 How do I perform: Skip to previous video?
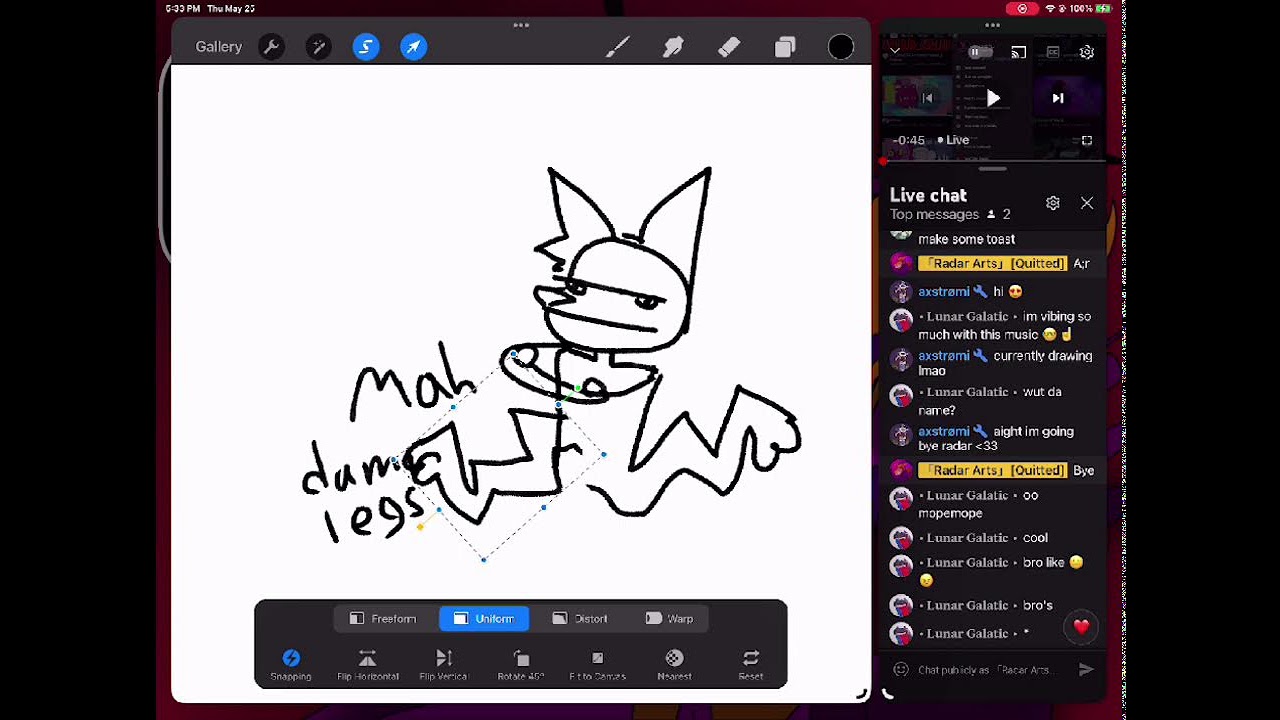click(x=927, y=98)
